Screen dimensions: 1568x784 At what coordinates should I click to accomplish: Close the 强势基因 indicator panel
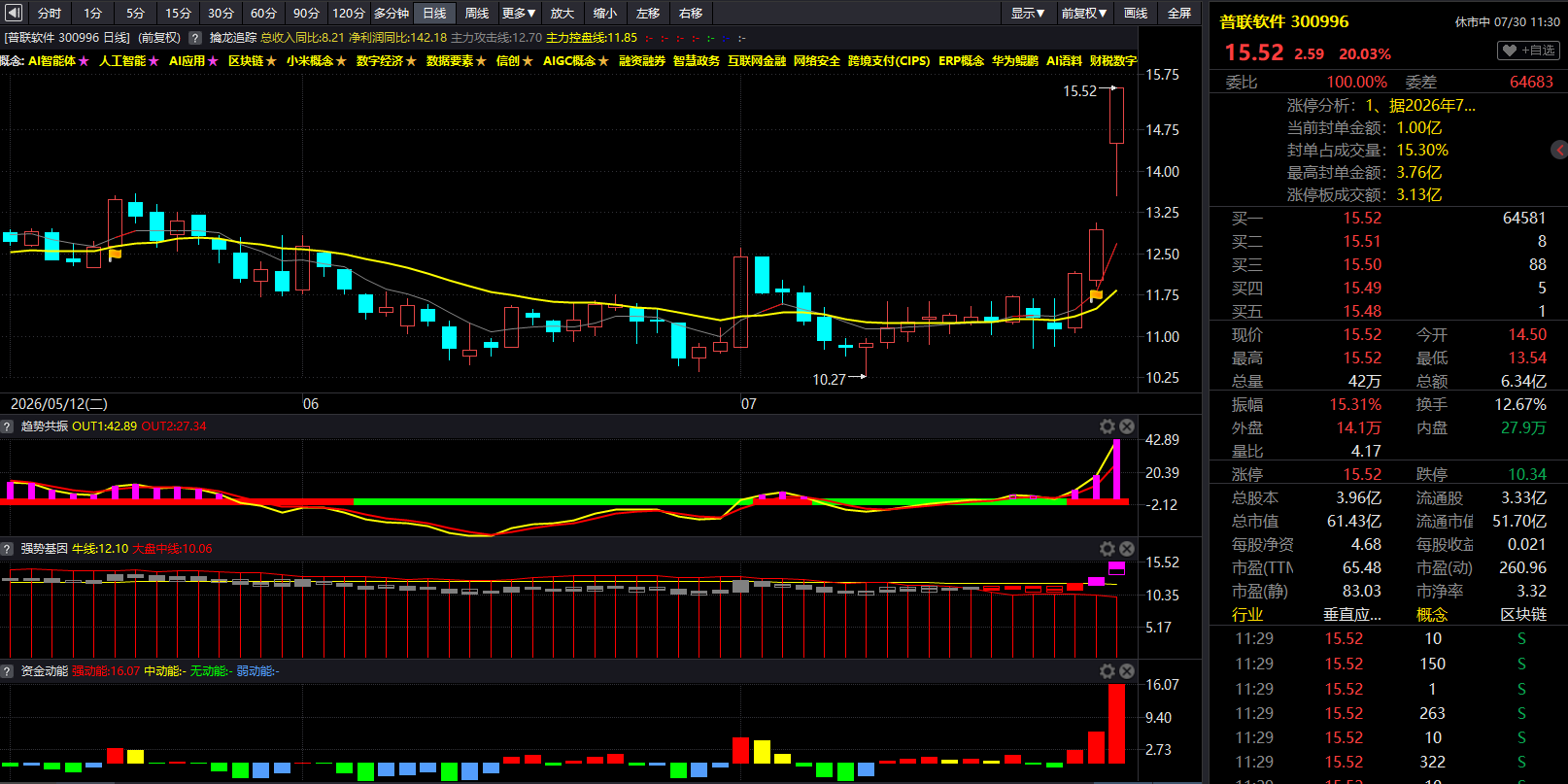[x=1127, y=549]
